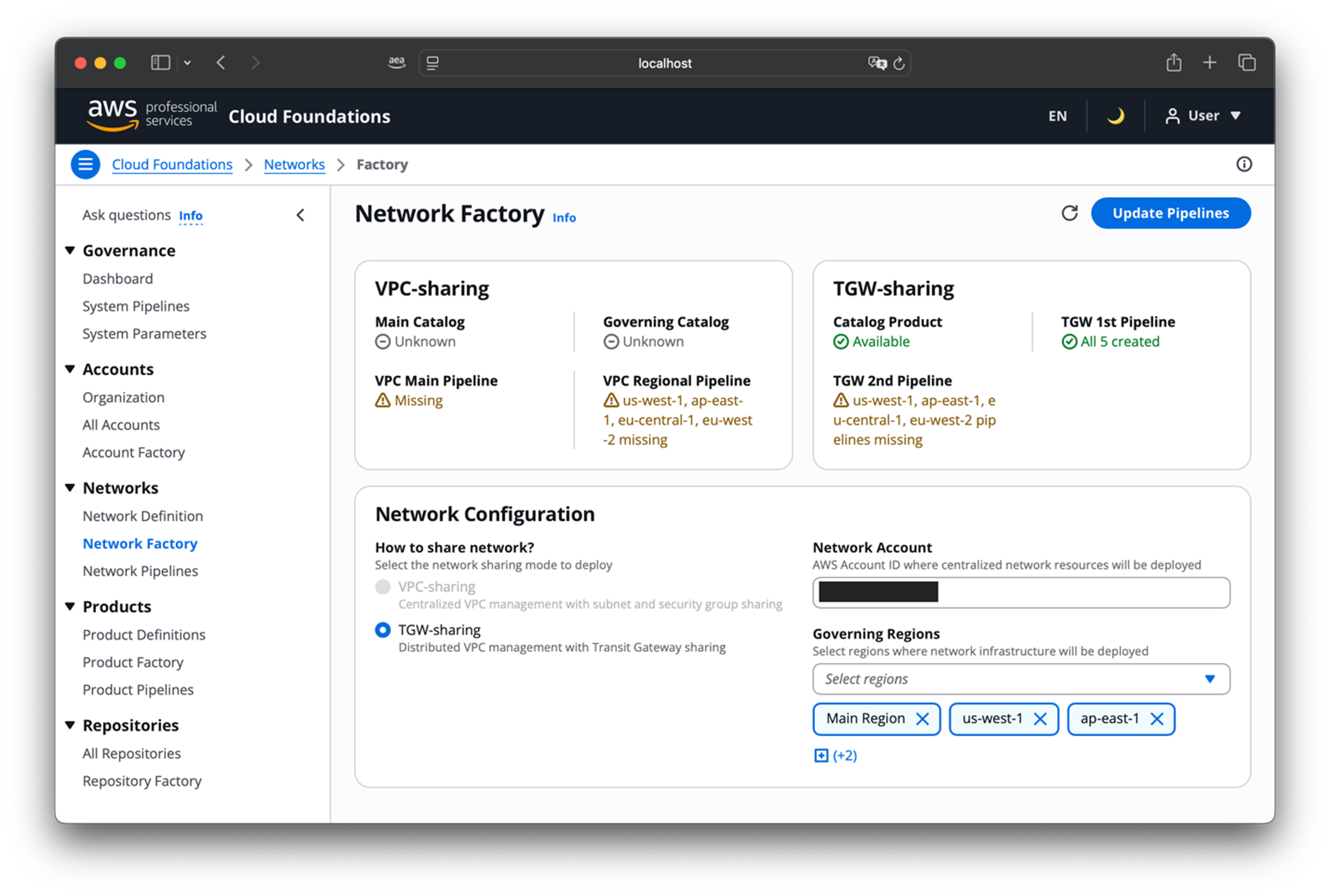
Task: Show two more regions with plus icon
Action: click(821, 756)
